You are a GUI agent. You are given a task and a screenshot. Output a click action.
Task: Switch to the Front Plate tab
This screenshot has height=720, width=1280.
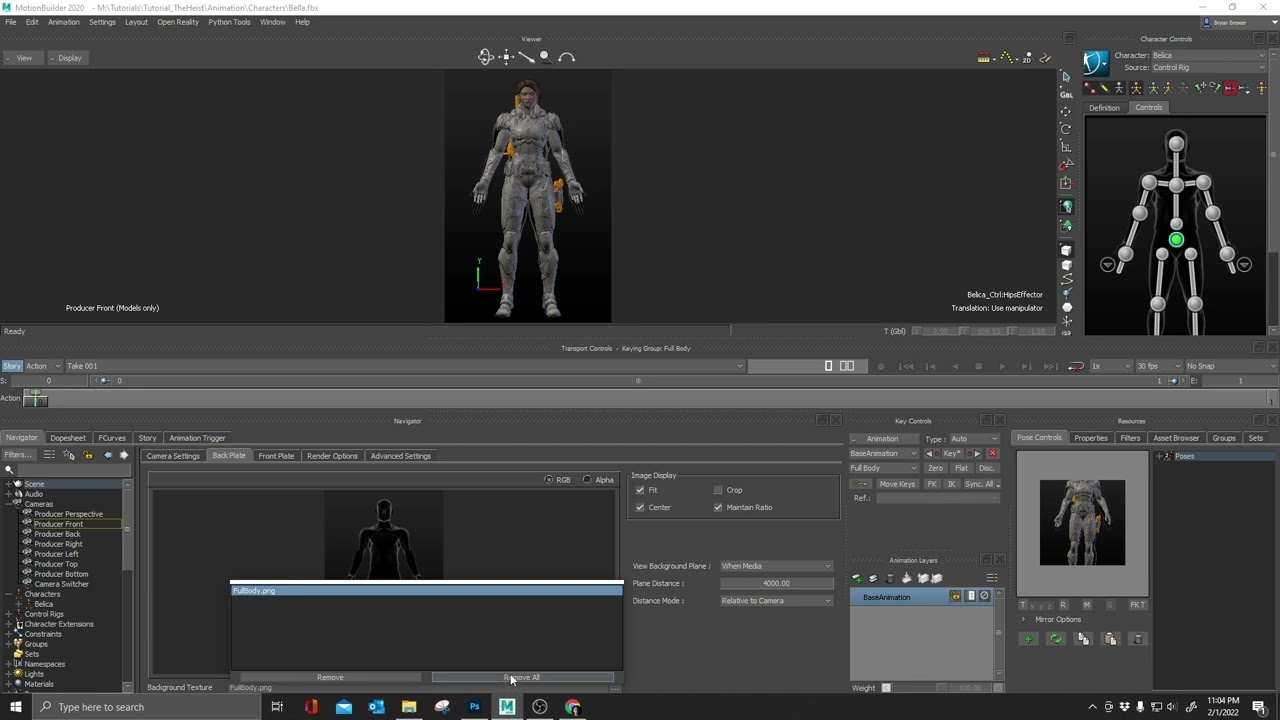(x=276, y=456)
